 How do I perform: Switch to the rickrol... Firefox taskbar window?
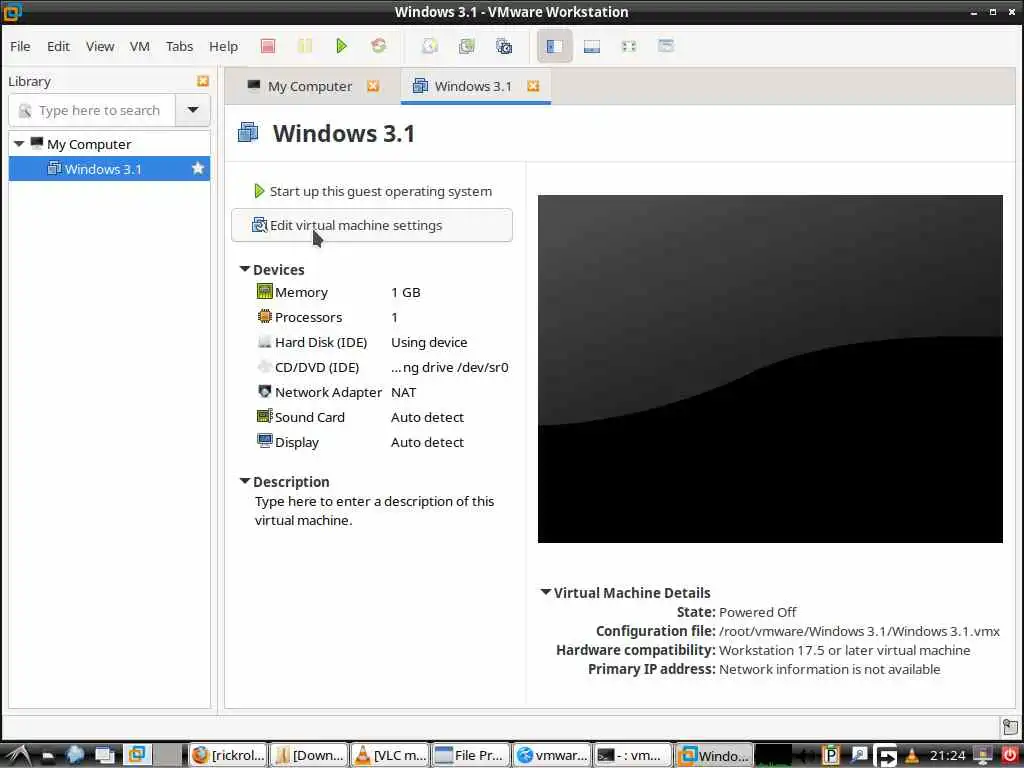point(229,755)
